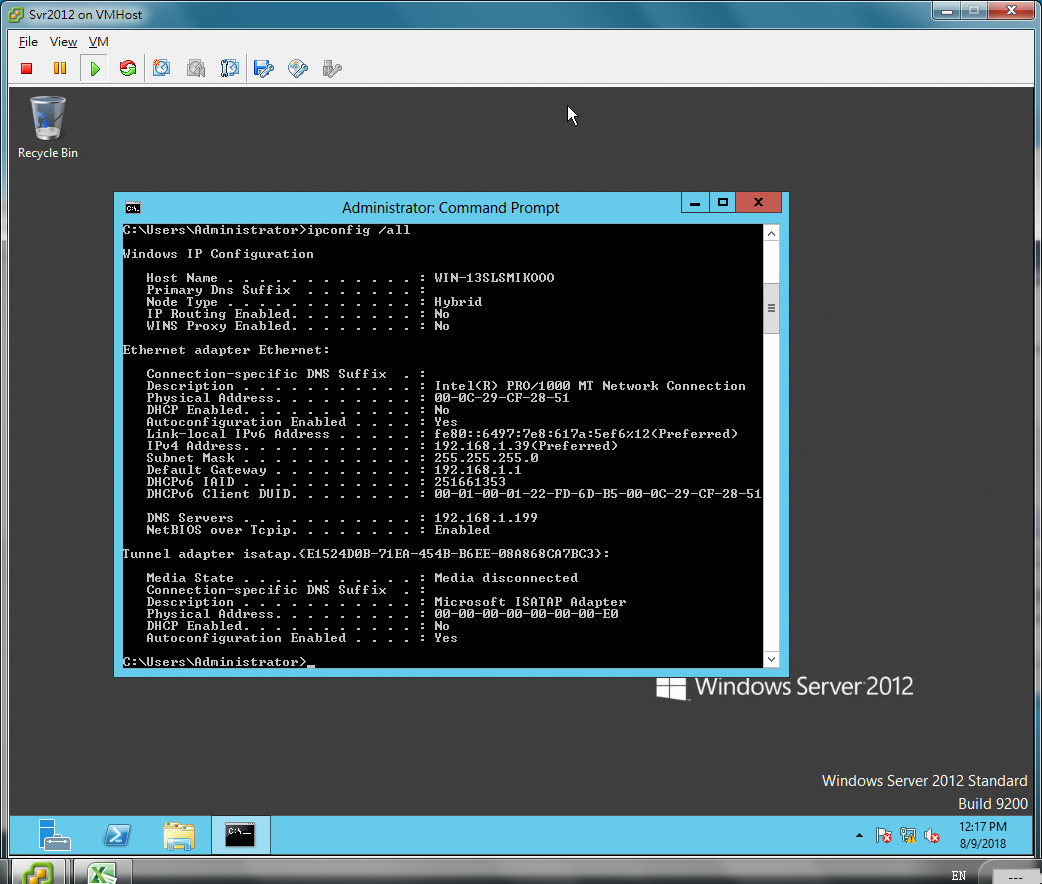Open the snapshot manager icon
This screenshot has width=1042, height=884.
pos(229,68)
